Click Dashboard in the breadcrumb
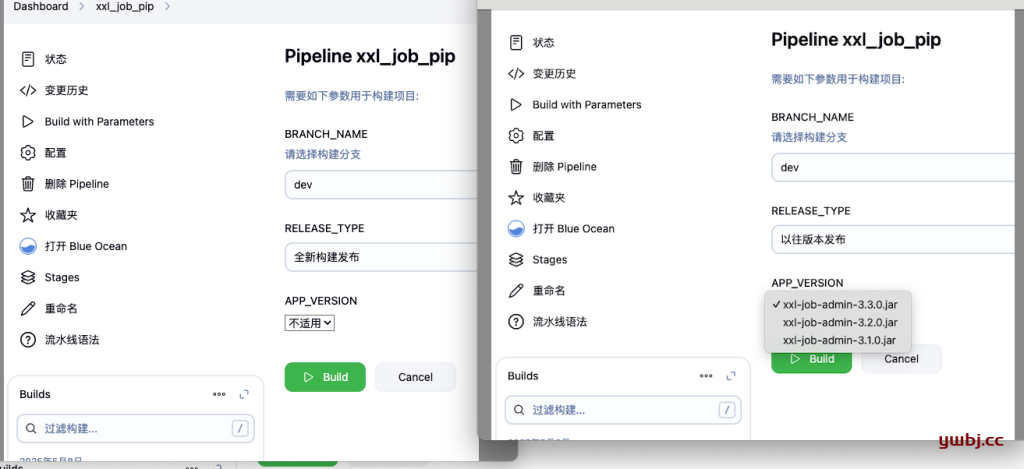The width and height of the screenshot is (1024, 469). tap(40, 7)
